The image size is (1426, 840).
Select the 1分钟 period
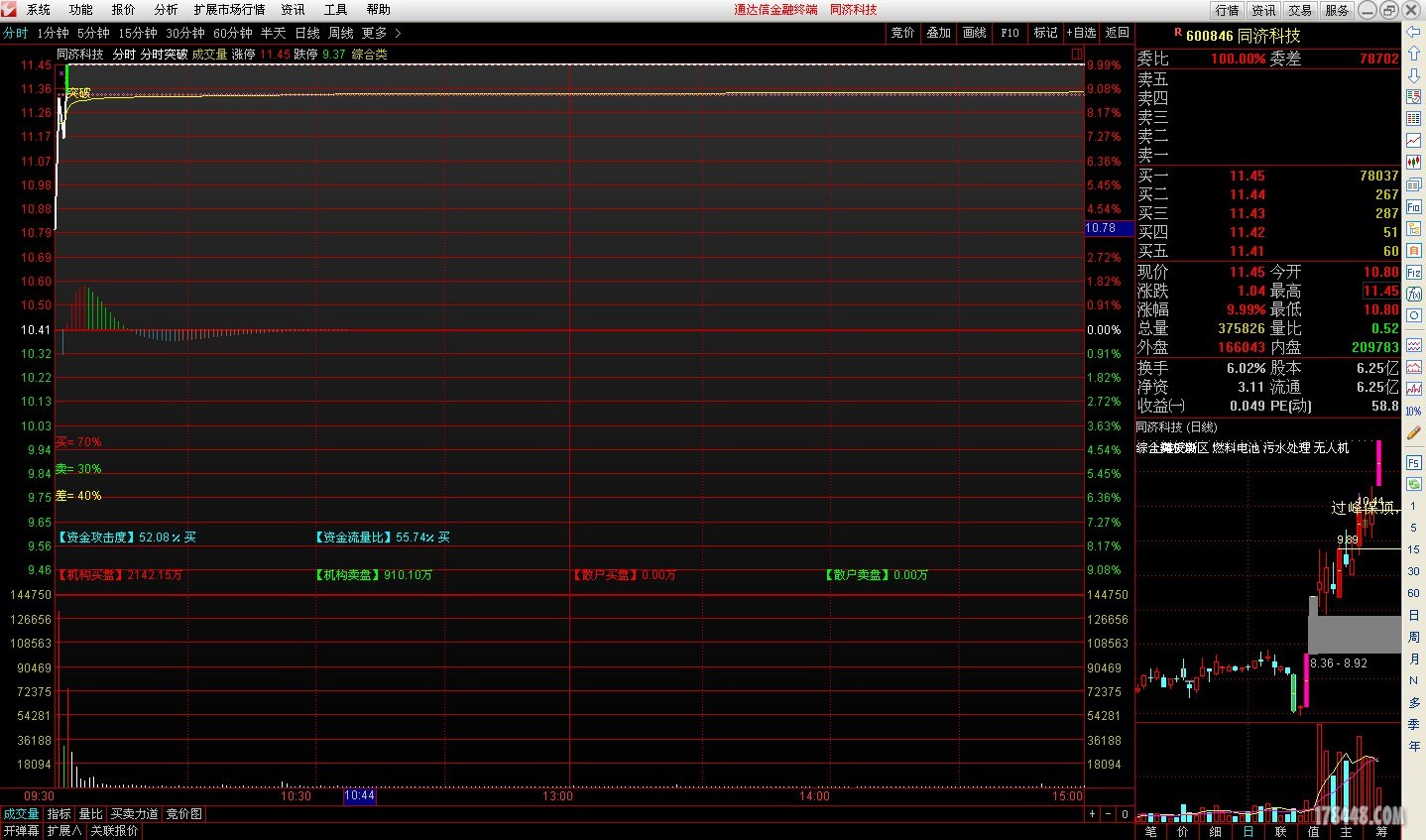pos(54,33)
